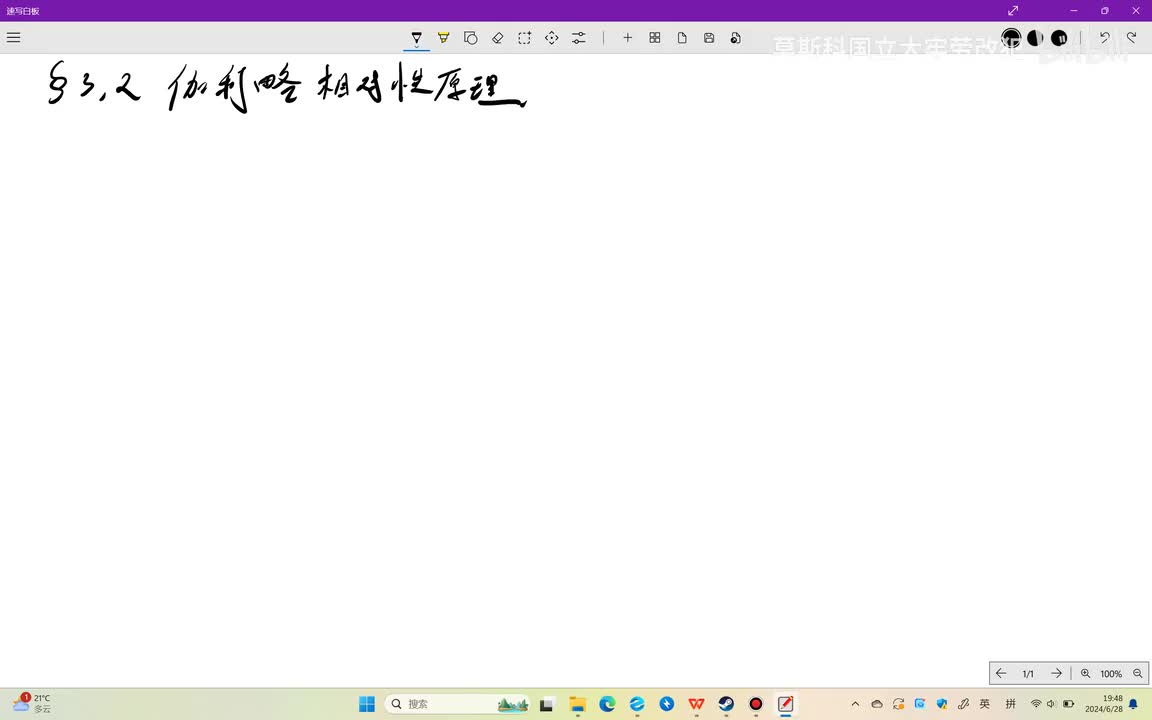Choose the move/pan canvas tool
Image resolution: width=1152 pixels, height=720 pixels.
tap(552, 37)
